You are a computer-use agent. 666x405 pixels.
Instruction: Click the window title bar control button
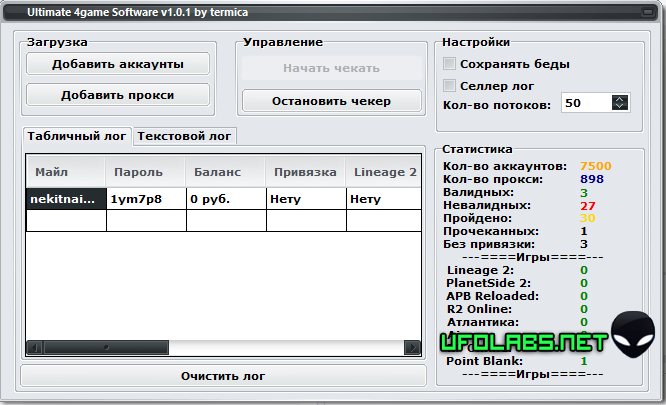648,12
